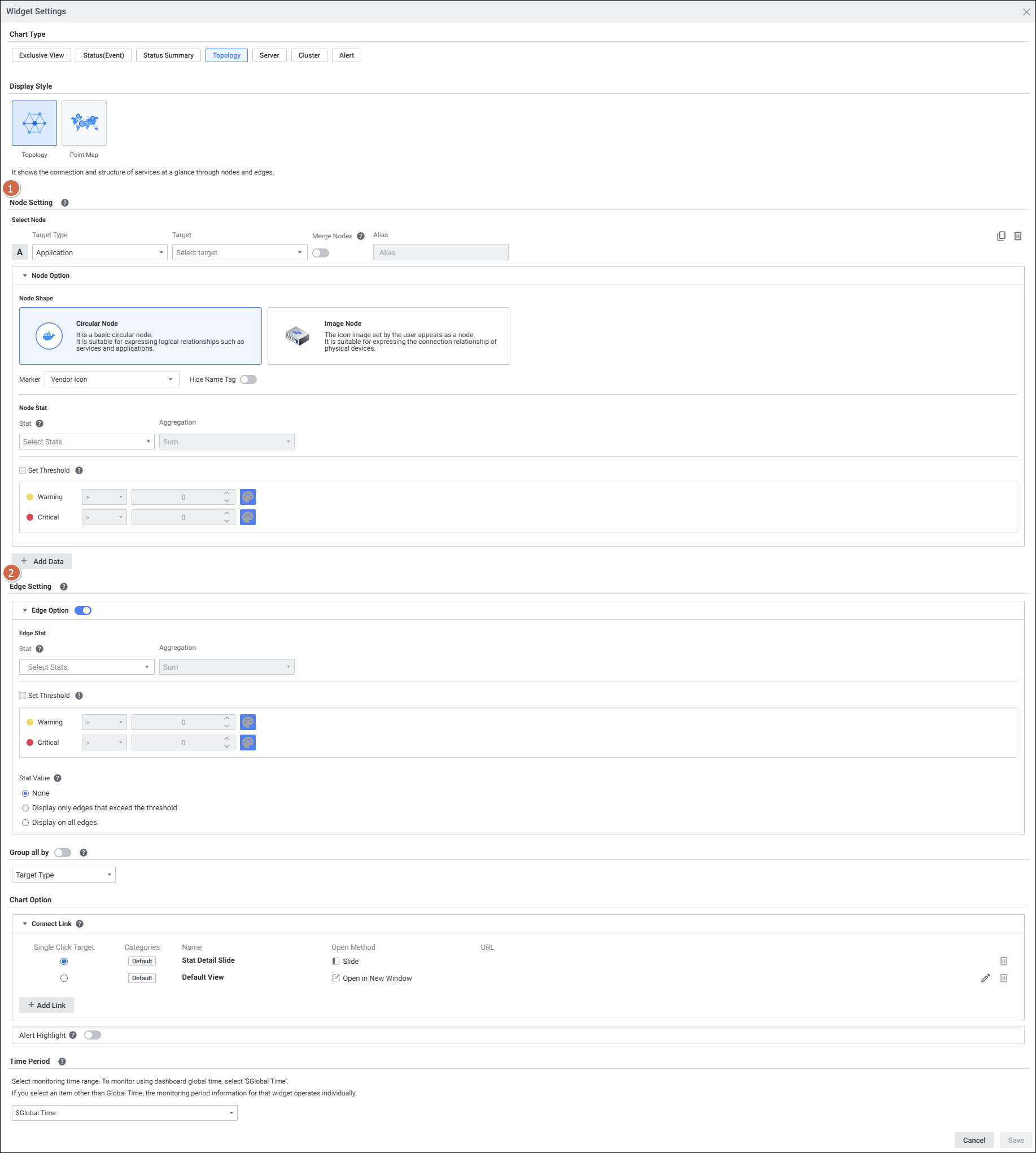This screenshot has width=1036, height=1153.
Task: Delete node A with trash icon
Action: pos(1018,235)
